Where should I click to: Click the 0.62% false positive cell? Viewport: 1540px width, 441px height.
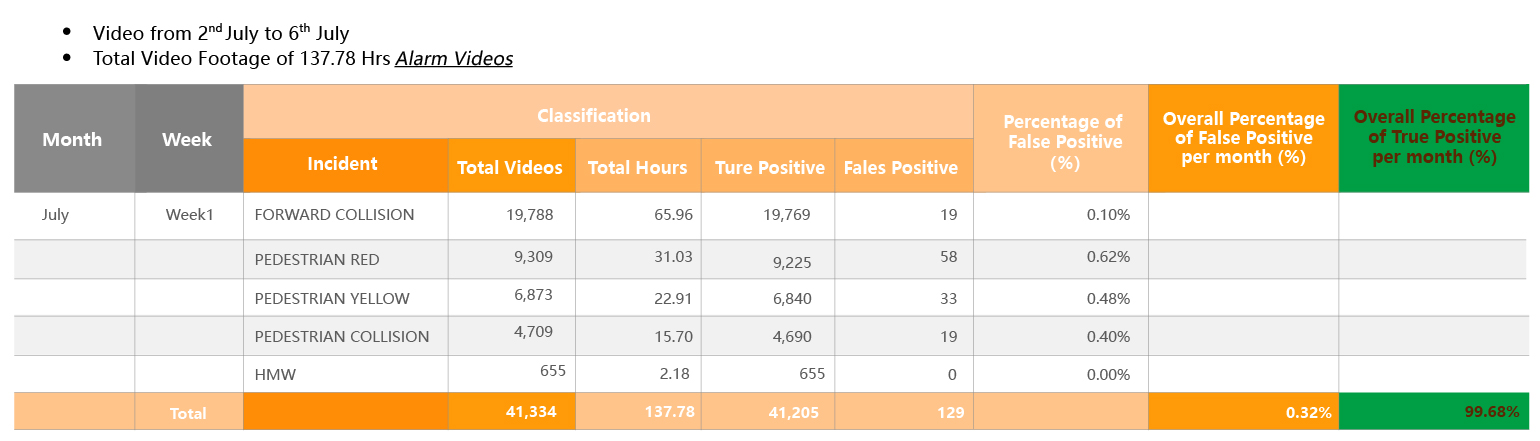point(1109,257)
